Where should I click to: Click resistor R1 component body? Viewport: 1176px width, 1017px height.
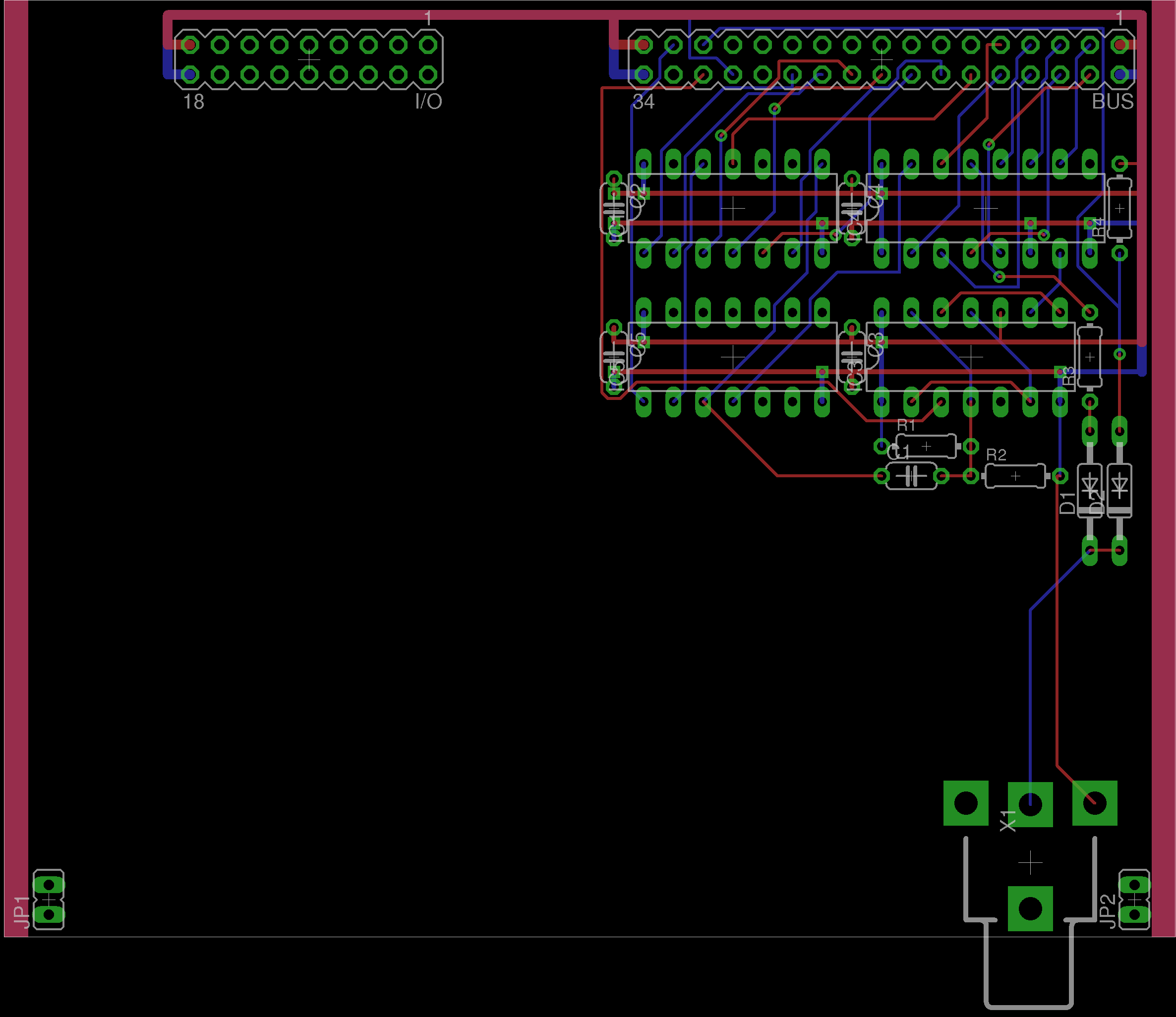[926, 446]
